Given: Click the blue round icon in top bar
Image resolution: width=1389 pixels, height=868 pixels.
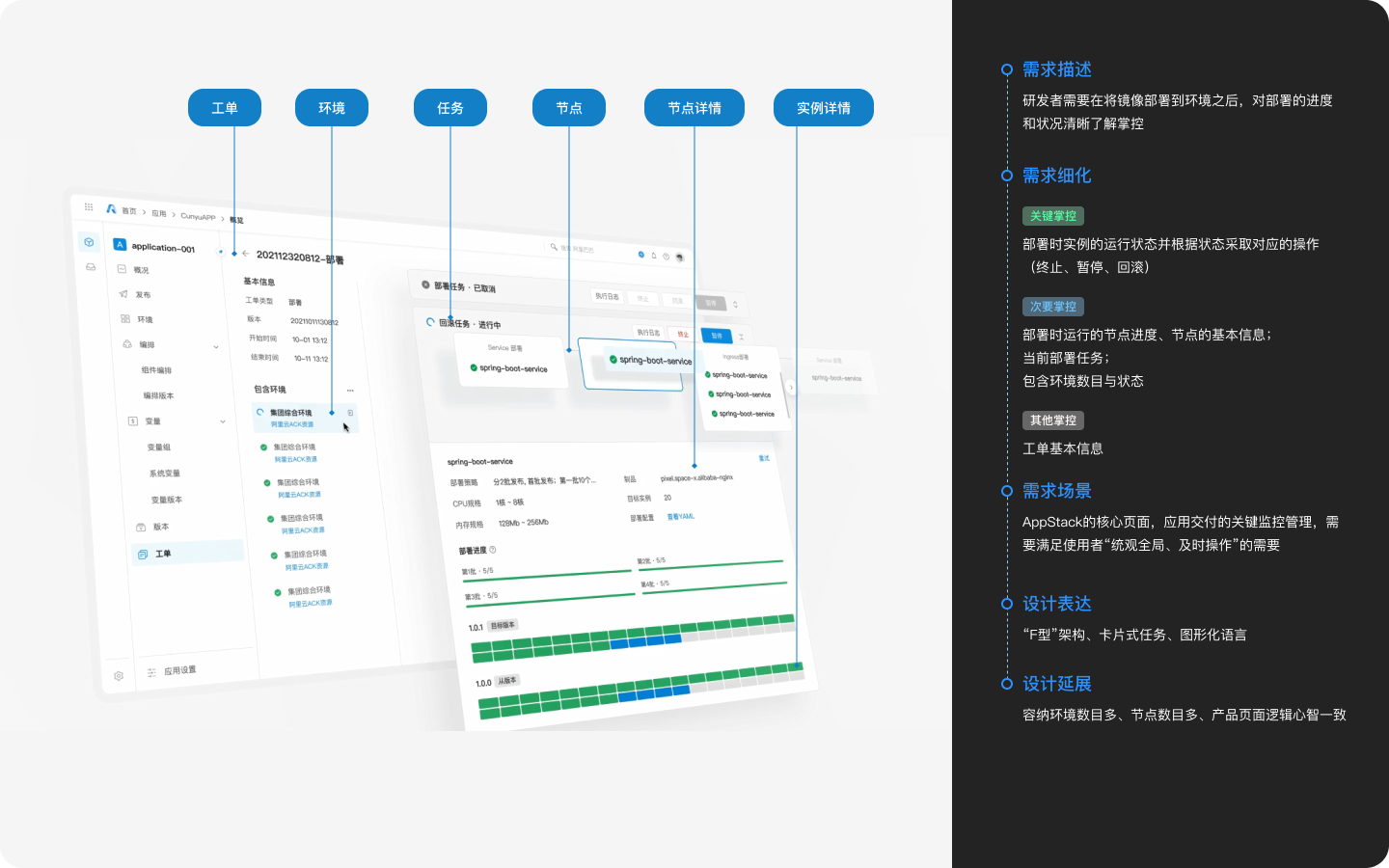Looking at the screenshot, I should [641, 255].
